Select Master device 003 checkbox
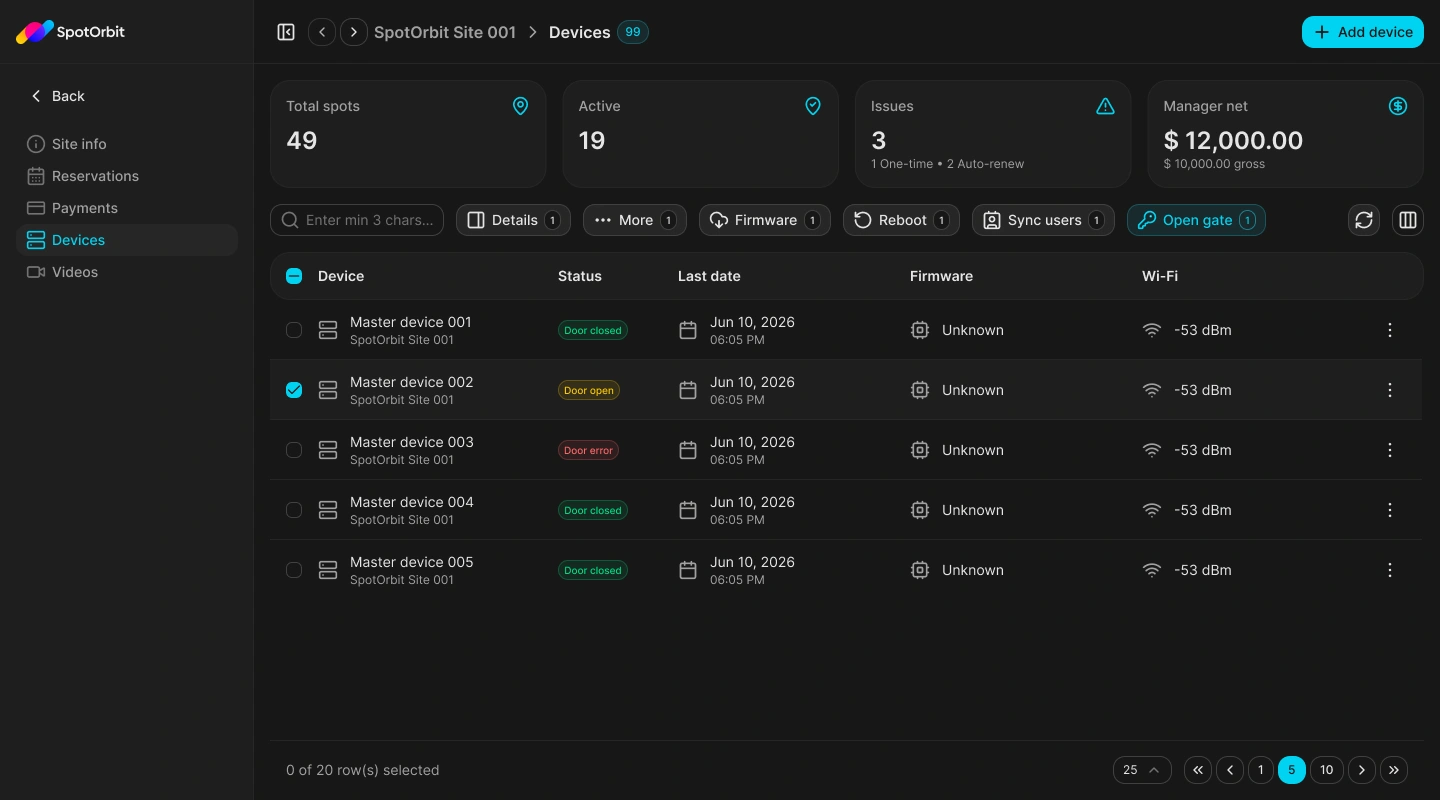Viewport: 1440px width, 800px height. click(x=294, y=450)
